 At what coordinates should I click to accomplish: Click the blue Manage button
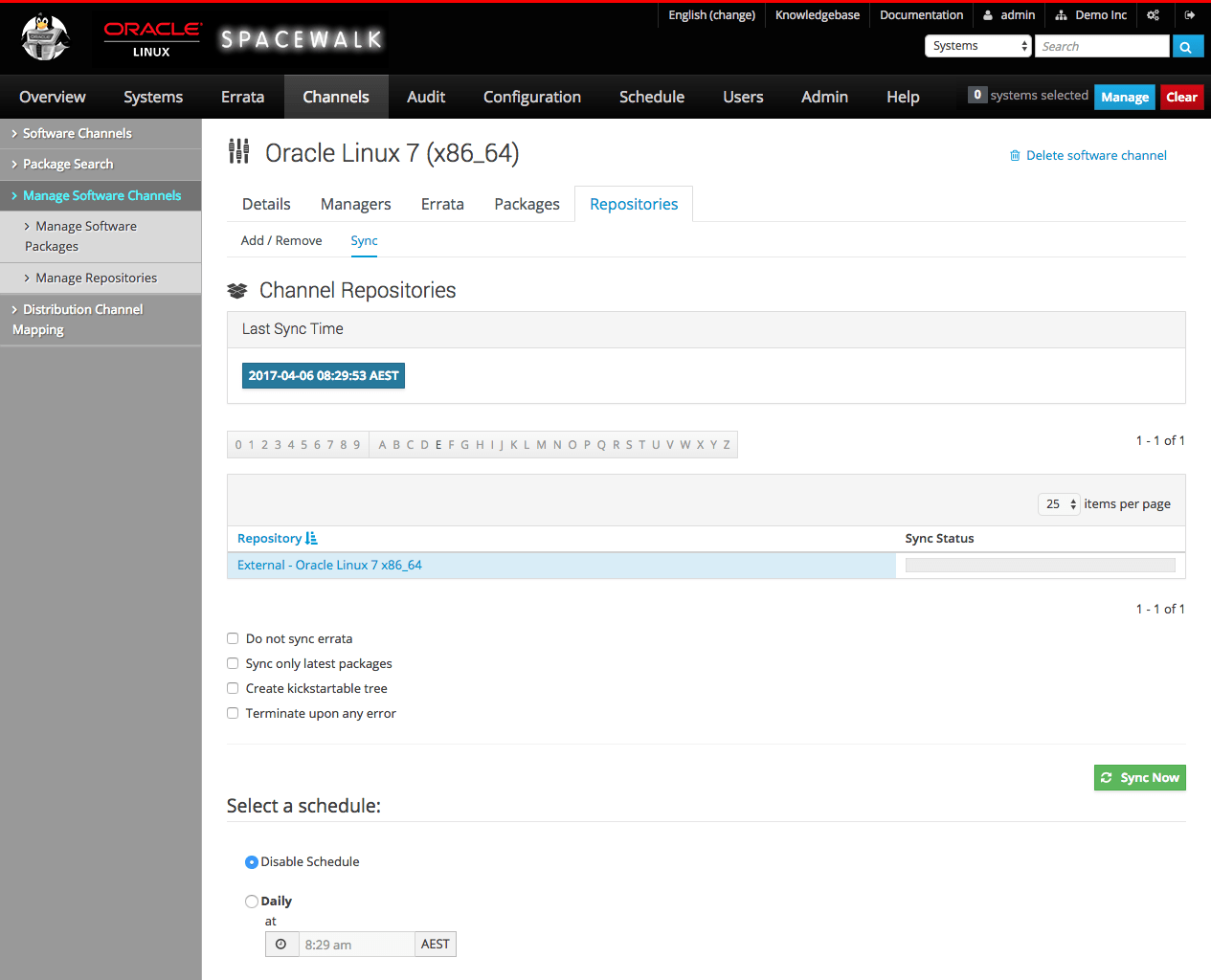pyautogui.click(x=1125, y=97)
